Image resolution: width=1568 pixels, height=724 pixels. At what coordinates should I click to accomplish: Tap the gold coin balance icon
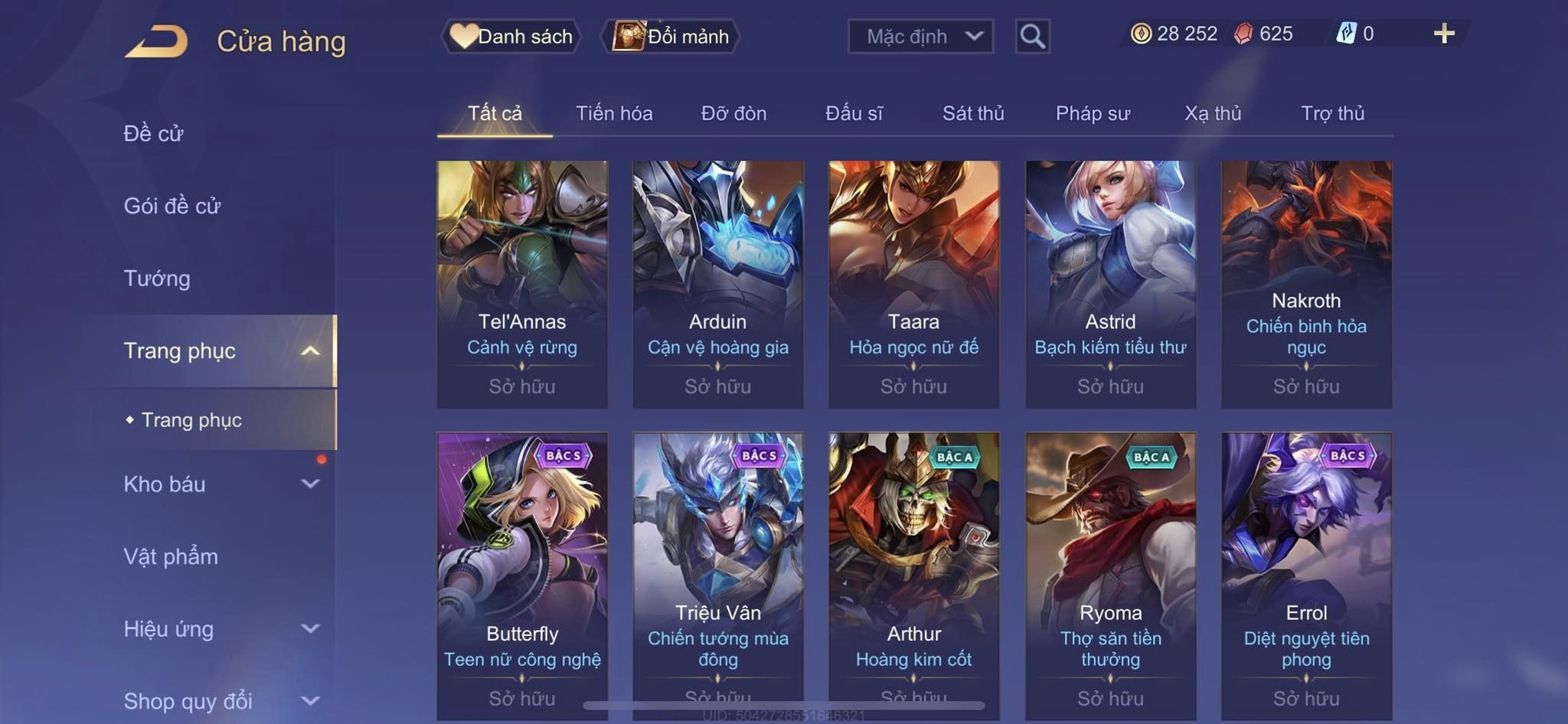[x=1141, y=34]
